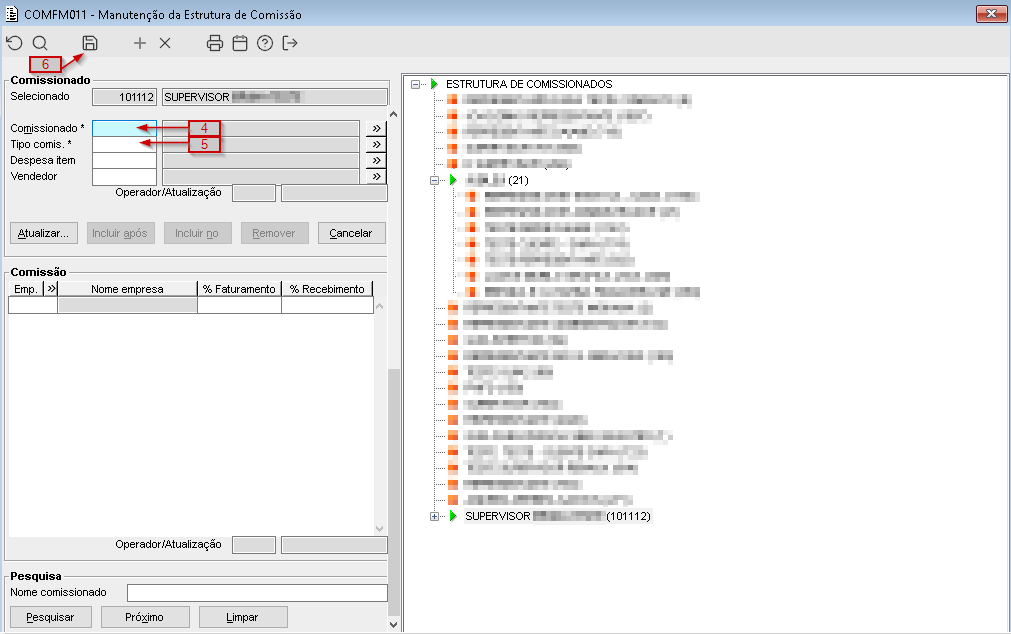Click the window document icon in title bar
Viewport: 1011px width, 634px height.
click(x=12, y=14)
